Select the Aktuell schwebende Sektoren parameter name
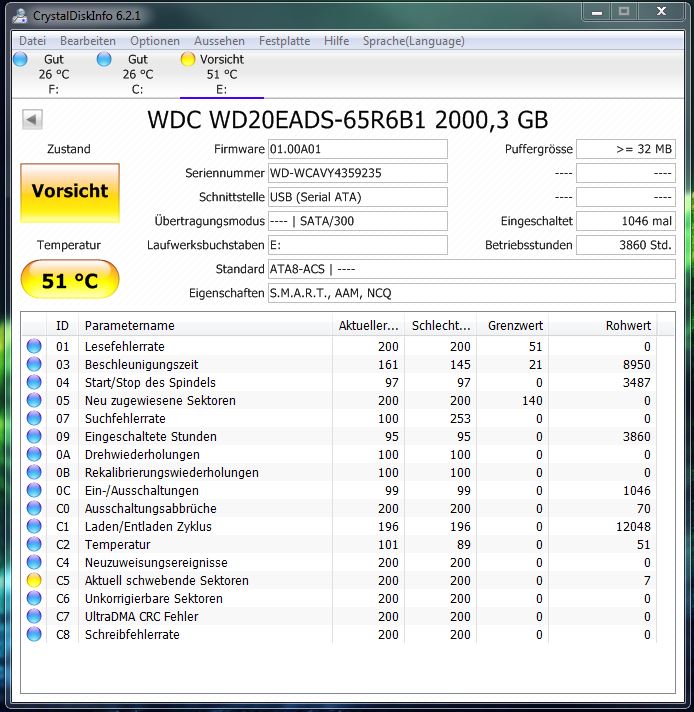The image size is (694, 712). coord(167,581)
